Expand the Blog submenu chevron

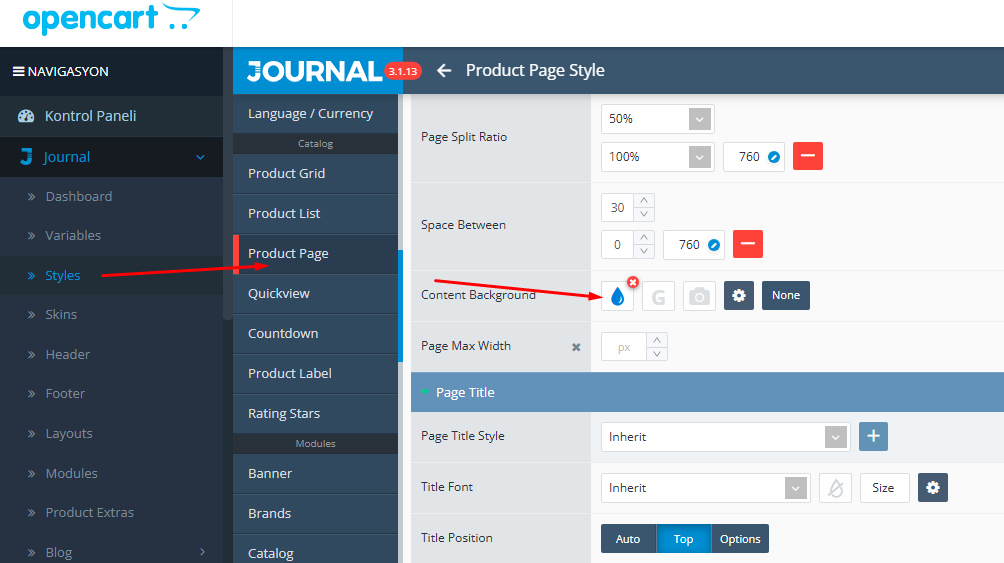pos(202,551)
